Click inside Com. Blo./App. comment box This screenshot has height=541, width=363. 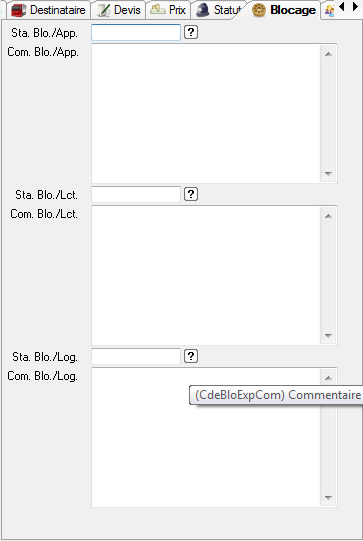point(206,114)
